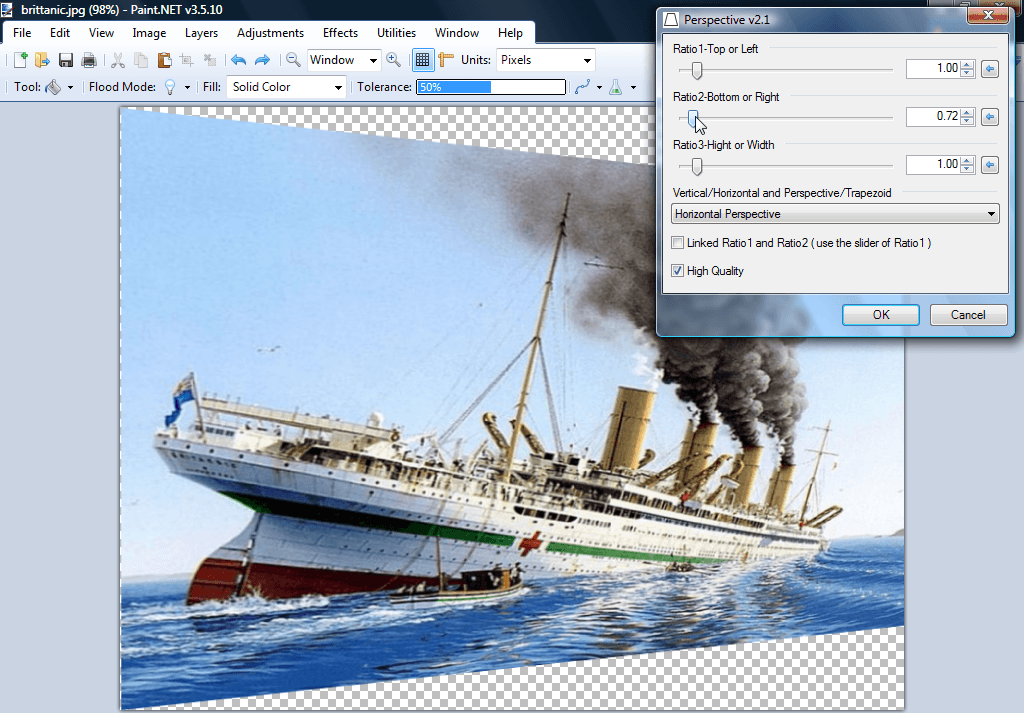Click the Paste clipboard icon
1024x713 pixels.
pyautogui.click(x=165, y=60)
